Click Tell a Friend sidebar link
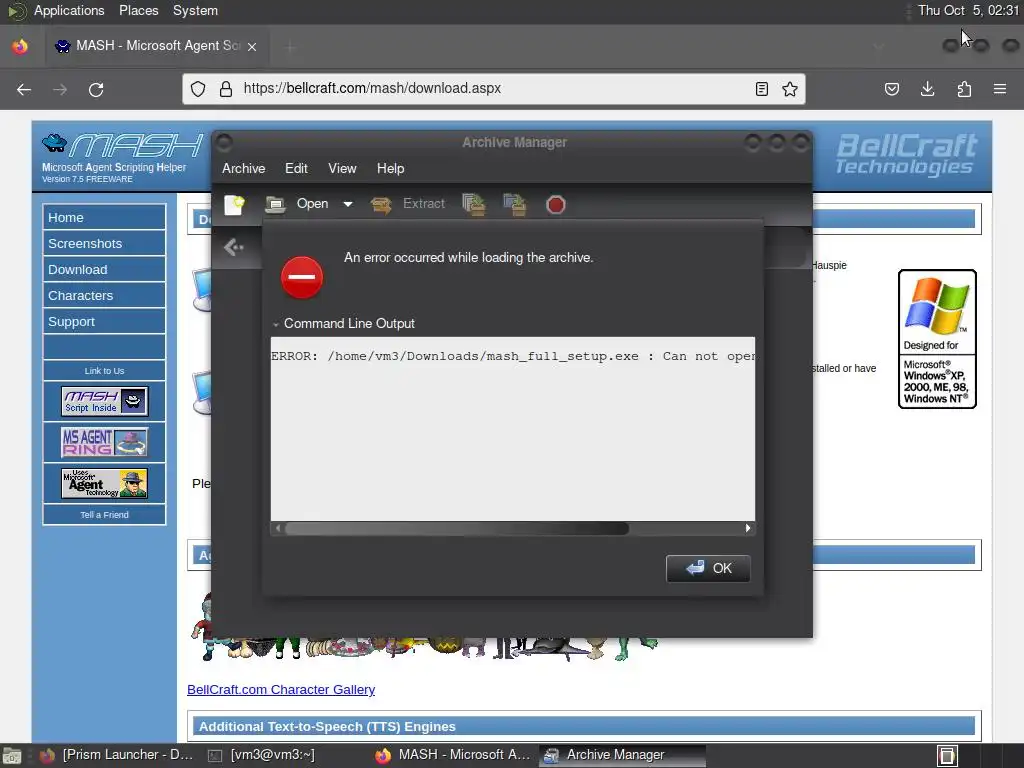The height and width of the screenshot is (768, 1024). 104,515
